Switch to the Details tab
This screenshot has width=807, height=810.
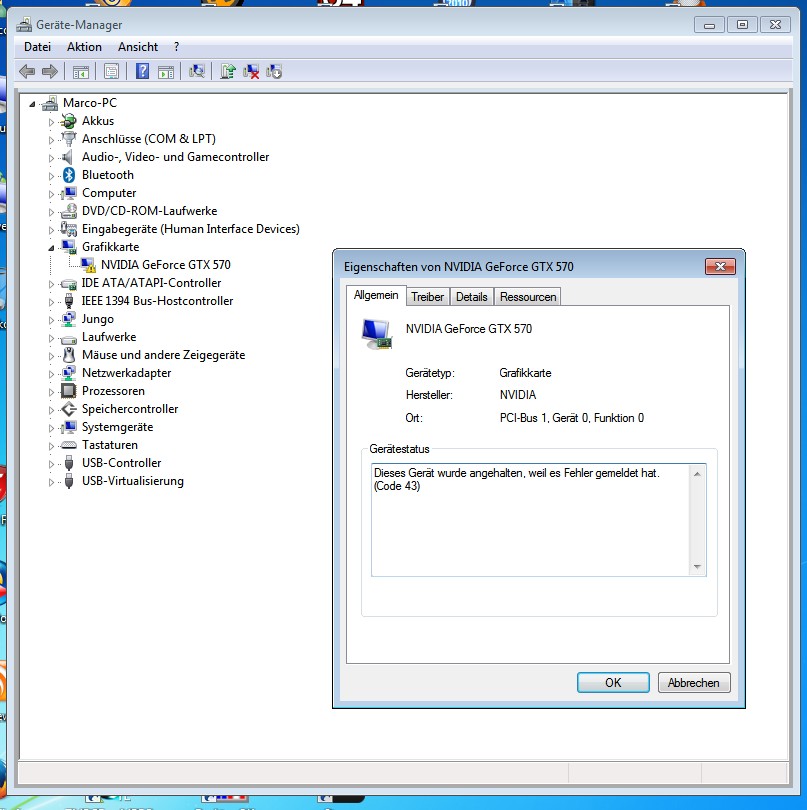471,297
